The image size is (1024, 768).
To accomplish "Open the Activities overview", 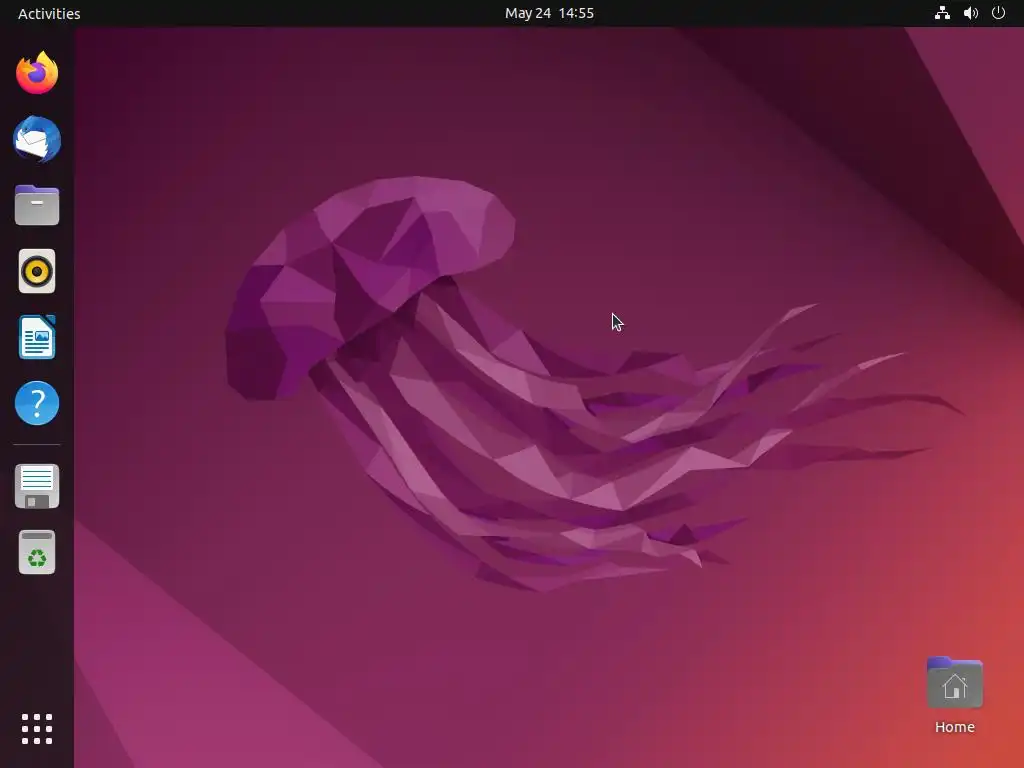I will point(49,14).
